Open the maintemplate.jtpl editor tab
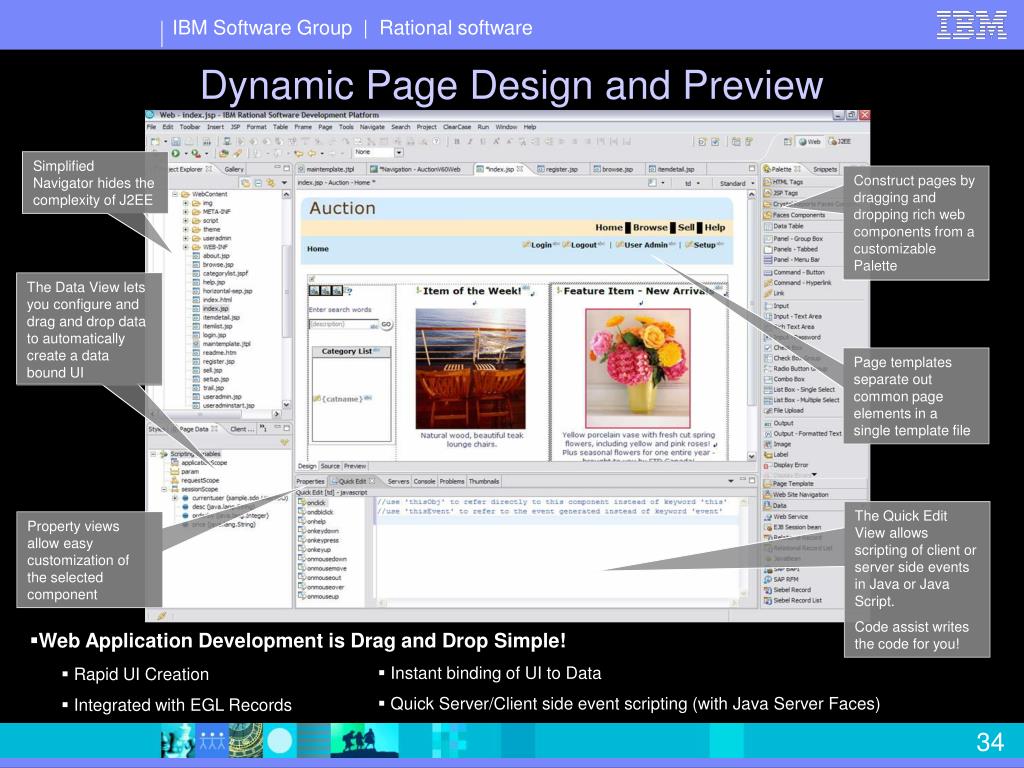 [326, 169]
